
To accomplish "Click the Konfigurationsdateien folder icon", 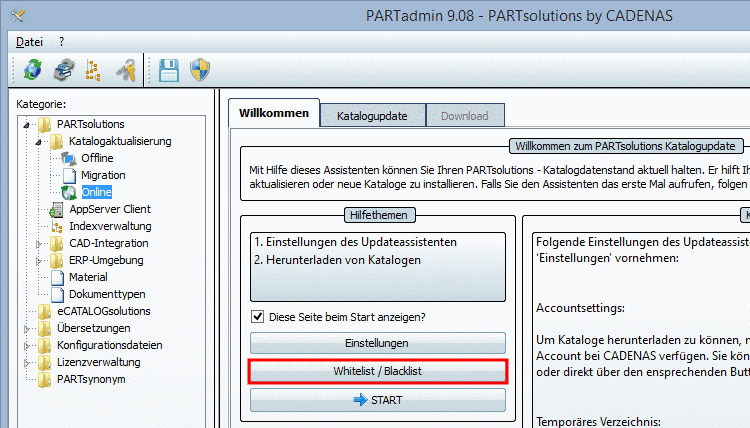I will pyautogui.click(x=44, y=345).
